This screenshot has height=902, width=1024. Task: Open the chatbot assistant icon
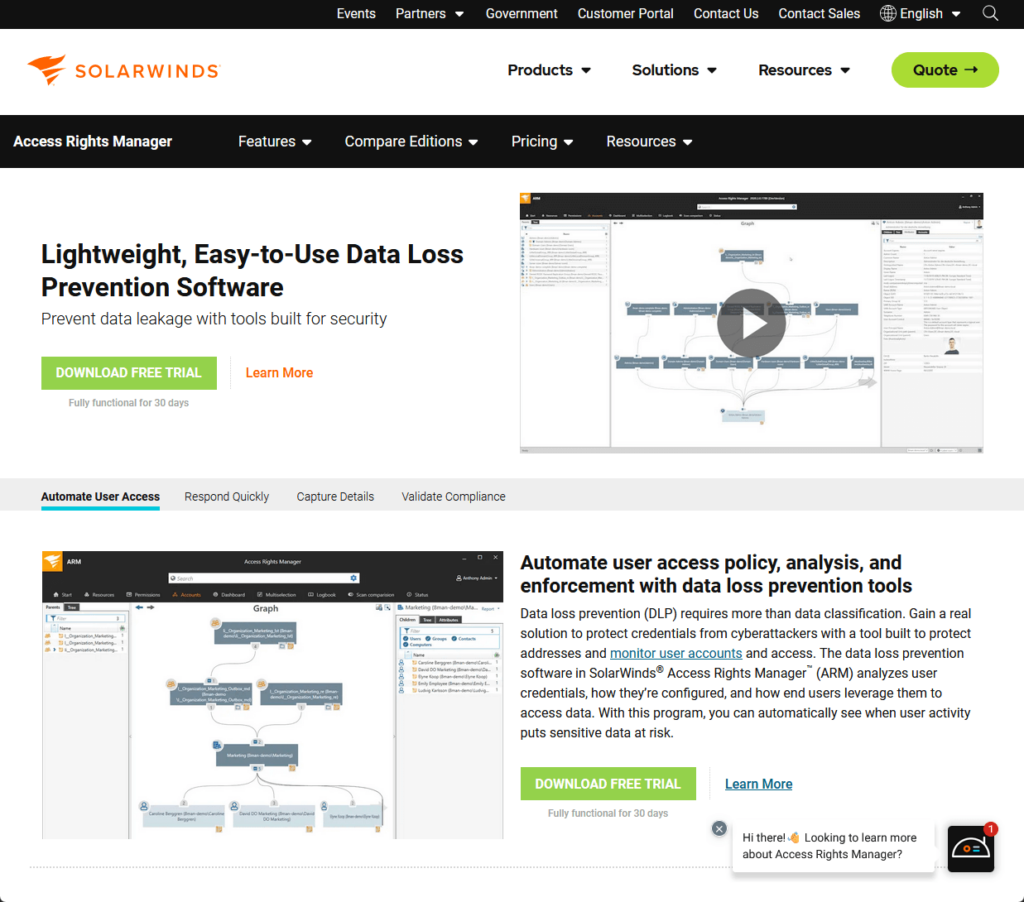[970, 848]
